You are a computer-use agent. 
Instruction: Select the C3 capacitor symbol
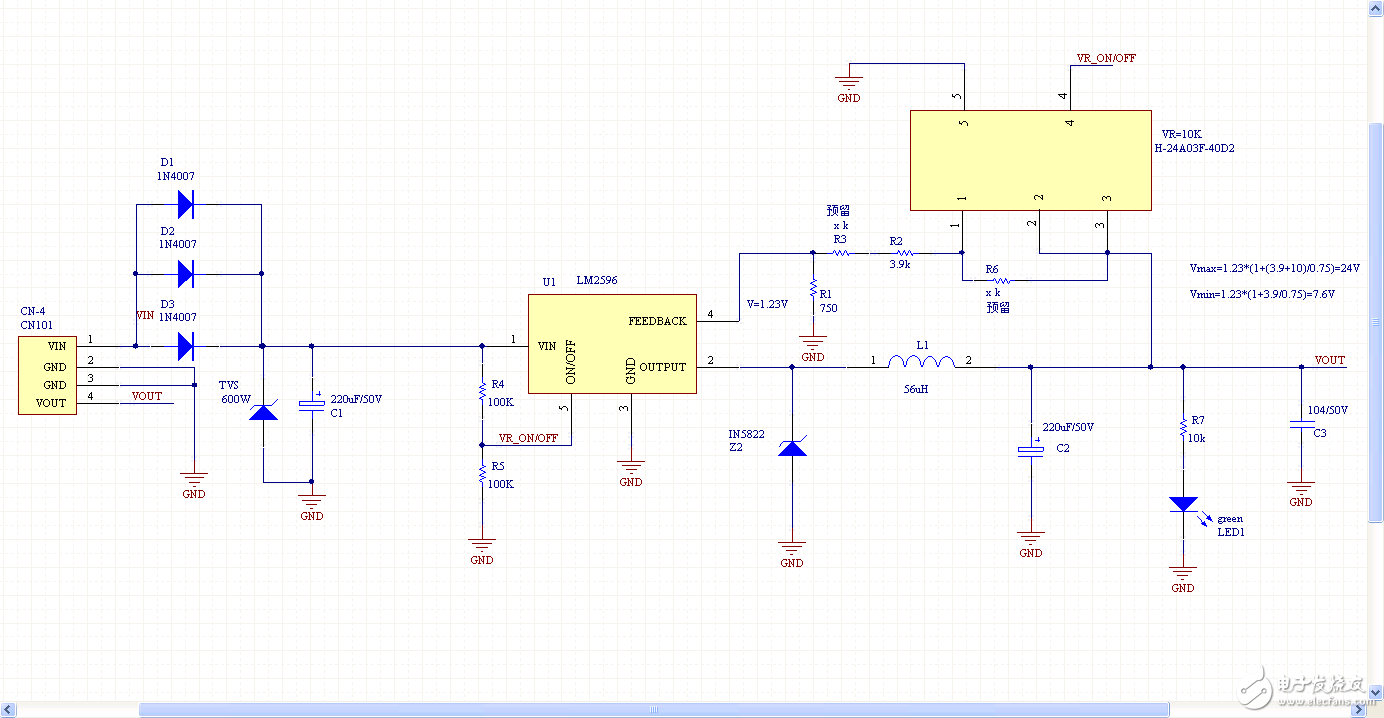pos(1301,424)
